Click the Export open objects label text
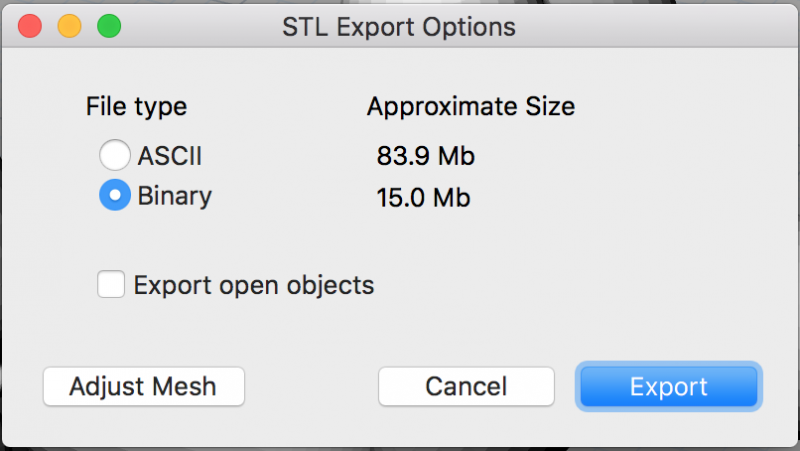 tap(254, 285)
